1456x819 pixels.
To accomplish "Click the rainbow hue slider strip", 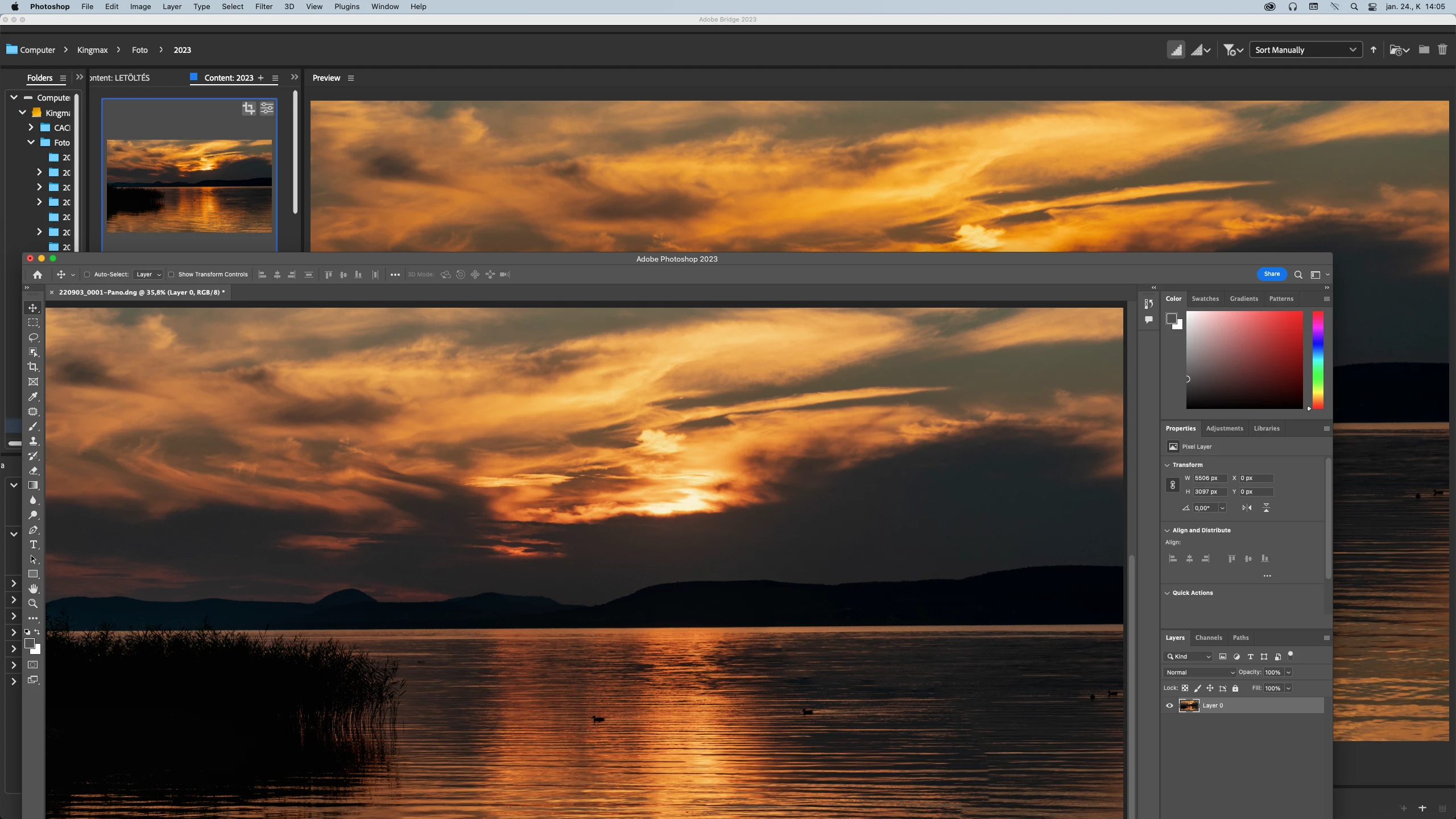I will click(x=1318, y=359).
